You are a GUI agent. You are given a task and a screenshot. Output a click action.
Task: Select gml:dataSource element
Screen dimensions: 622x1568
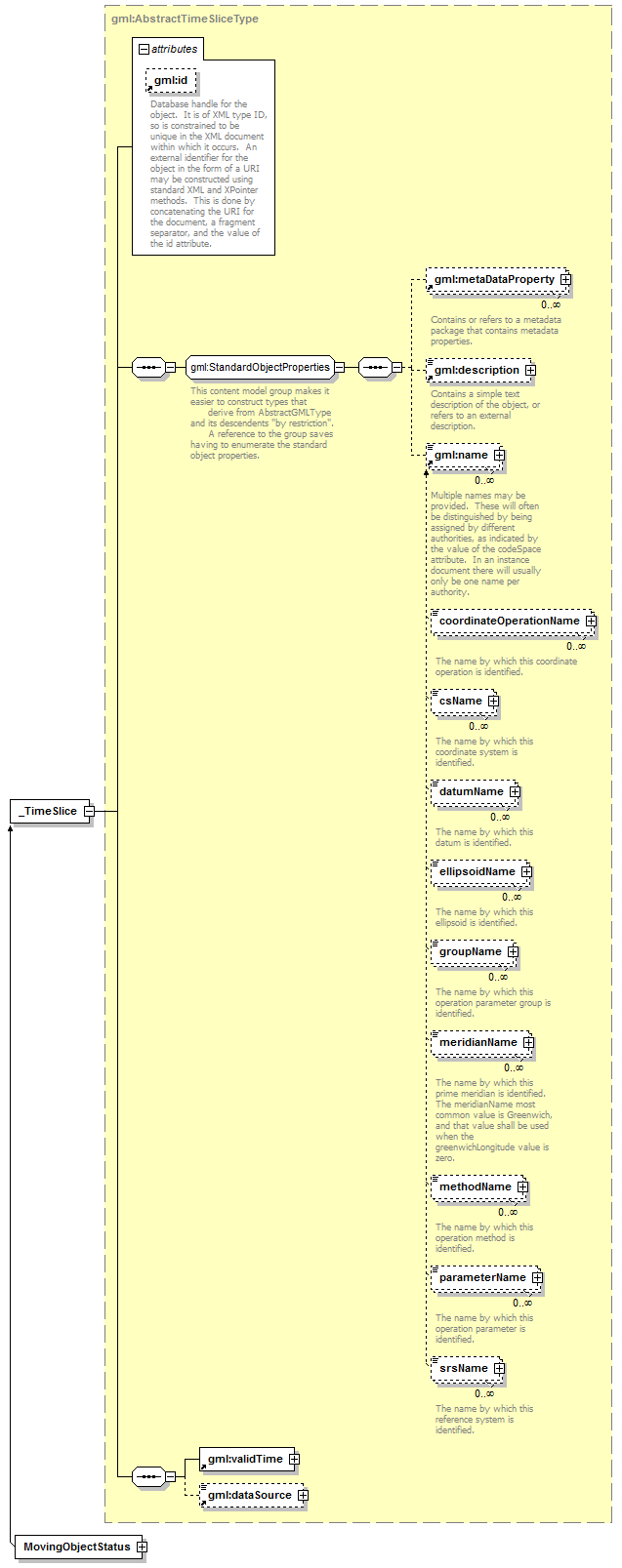(x=249, y=1496)
